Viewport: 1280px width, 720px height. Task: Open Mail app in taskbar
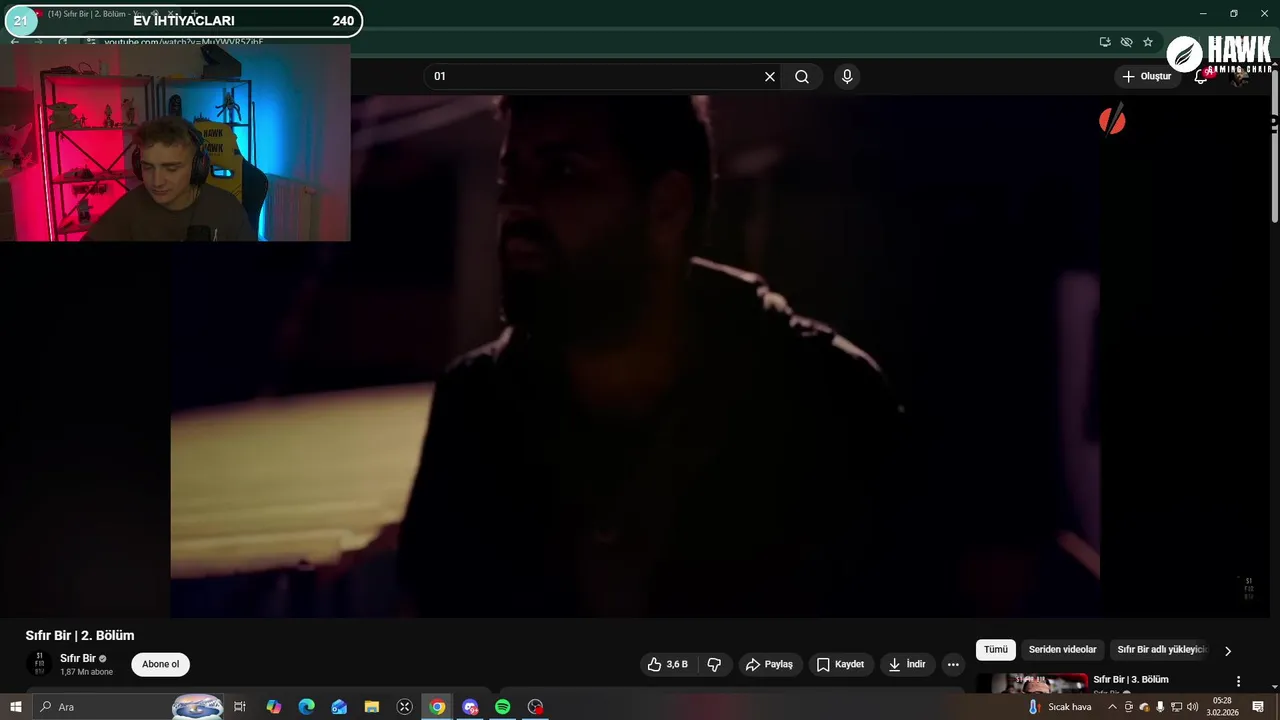(339, 707)
